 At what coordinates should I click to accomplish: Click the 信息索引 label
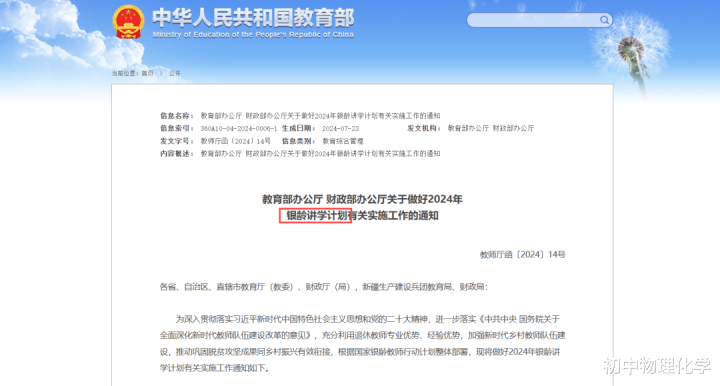[x=176, y=129]
